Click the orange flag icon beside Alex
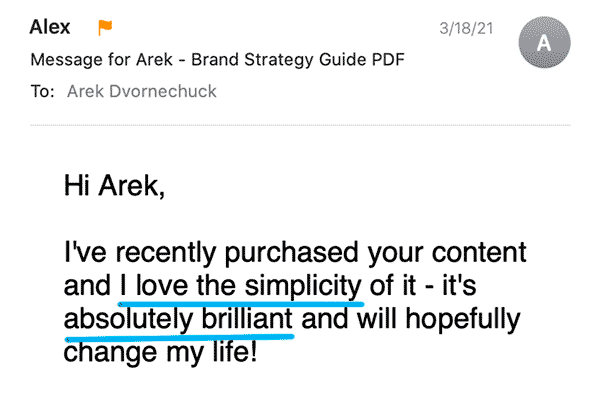Viewport: 600px width, 397px height. [105, 28]
